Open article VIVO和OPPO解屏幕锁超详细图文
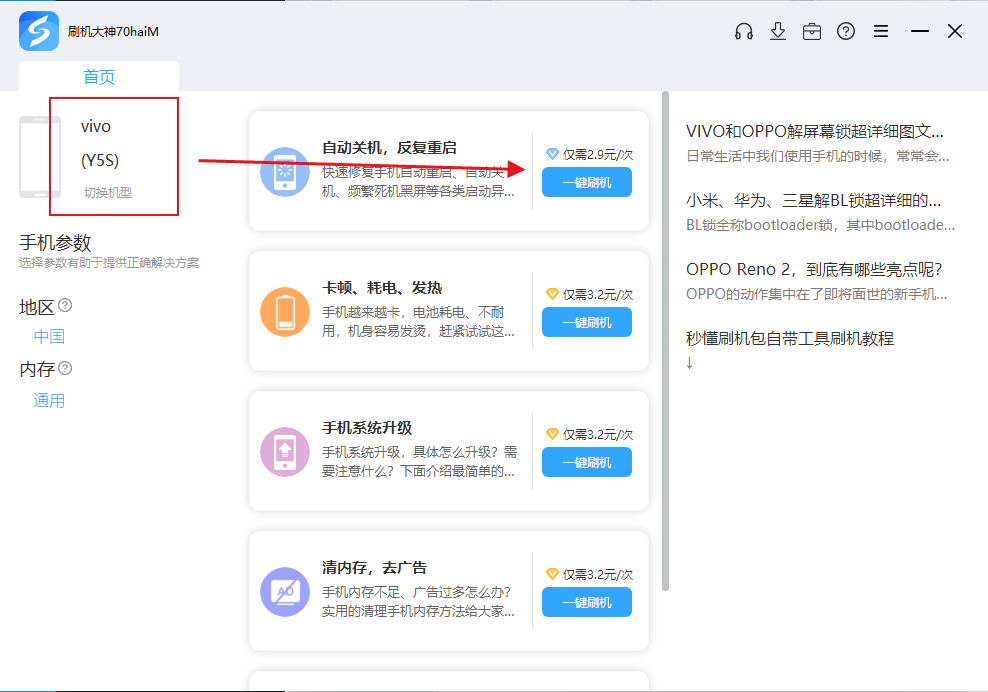The width and height of the screenshot is (988, 692). click(x=814, y=131)
